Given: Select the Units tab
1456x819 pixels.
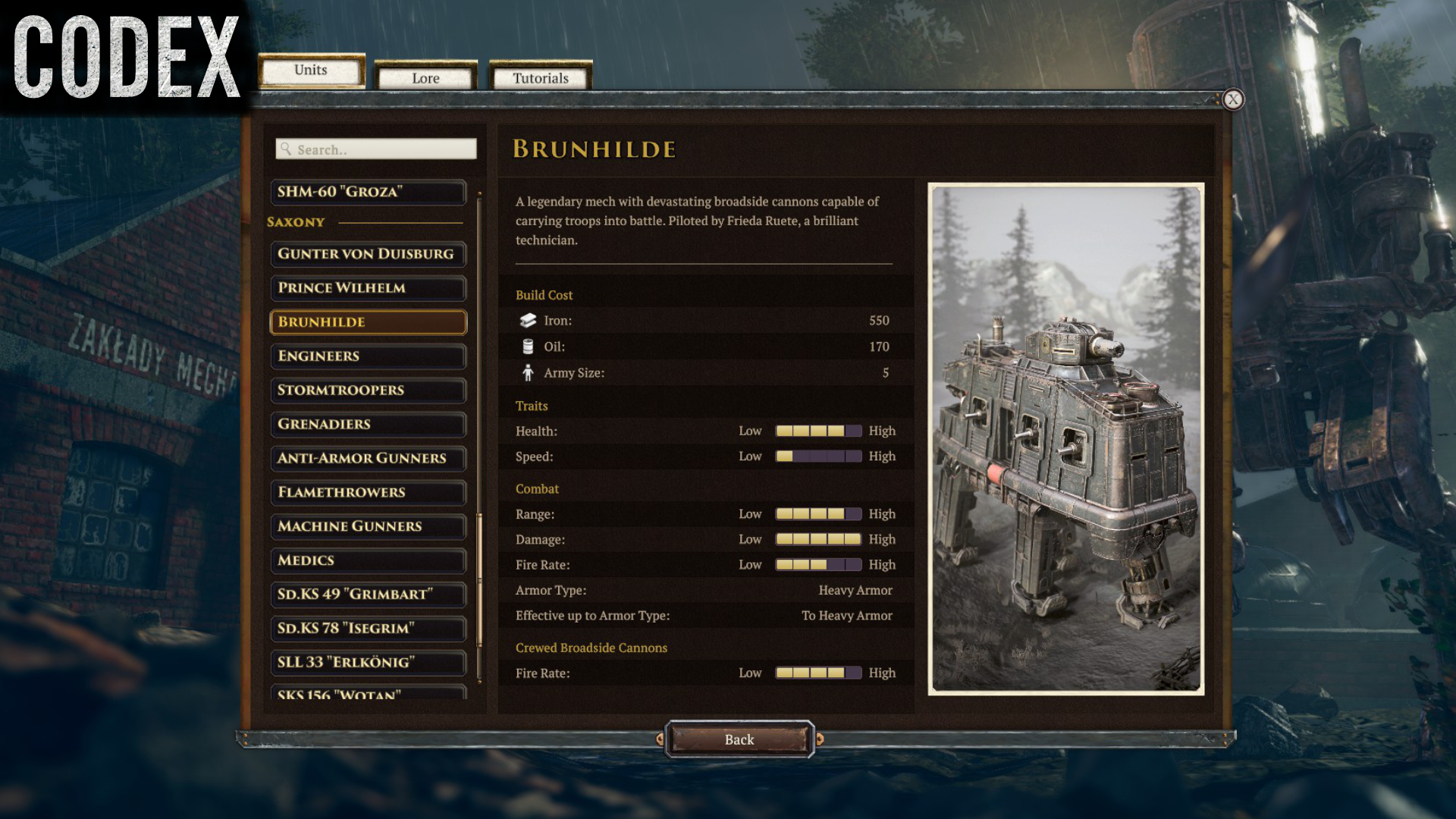Looking at the screenshot, I should click(x=311, y=70).
